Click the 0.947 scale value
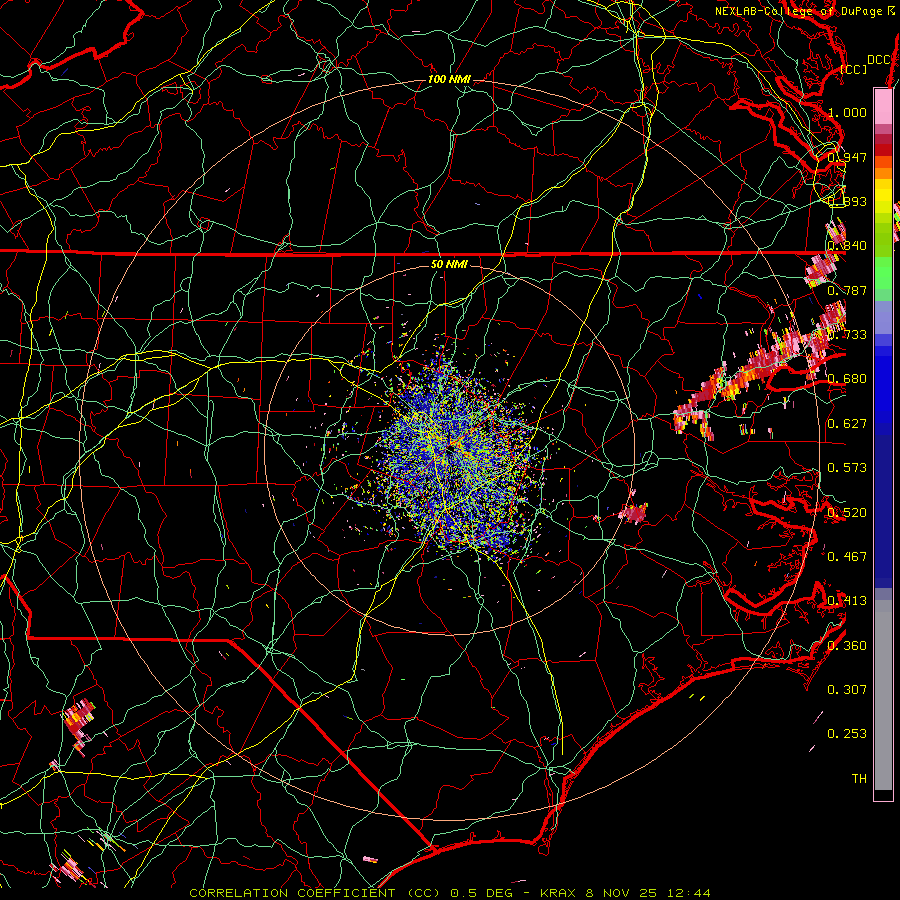This screenshot has width=900, height=900. (x=847, y=157)
